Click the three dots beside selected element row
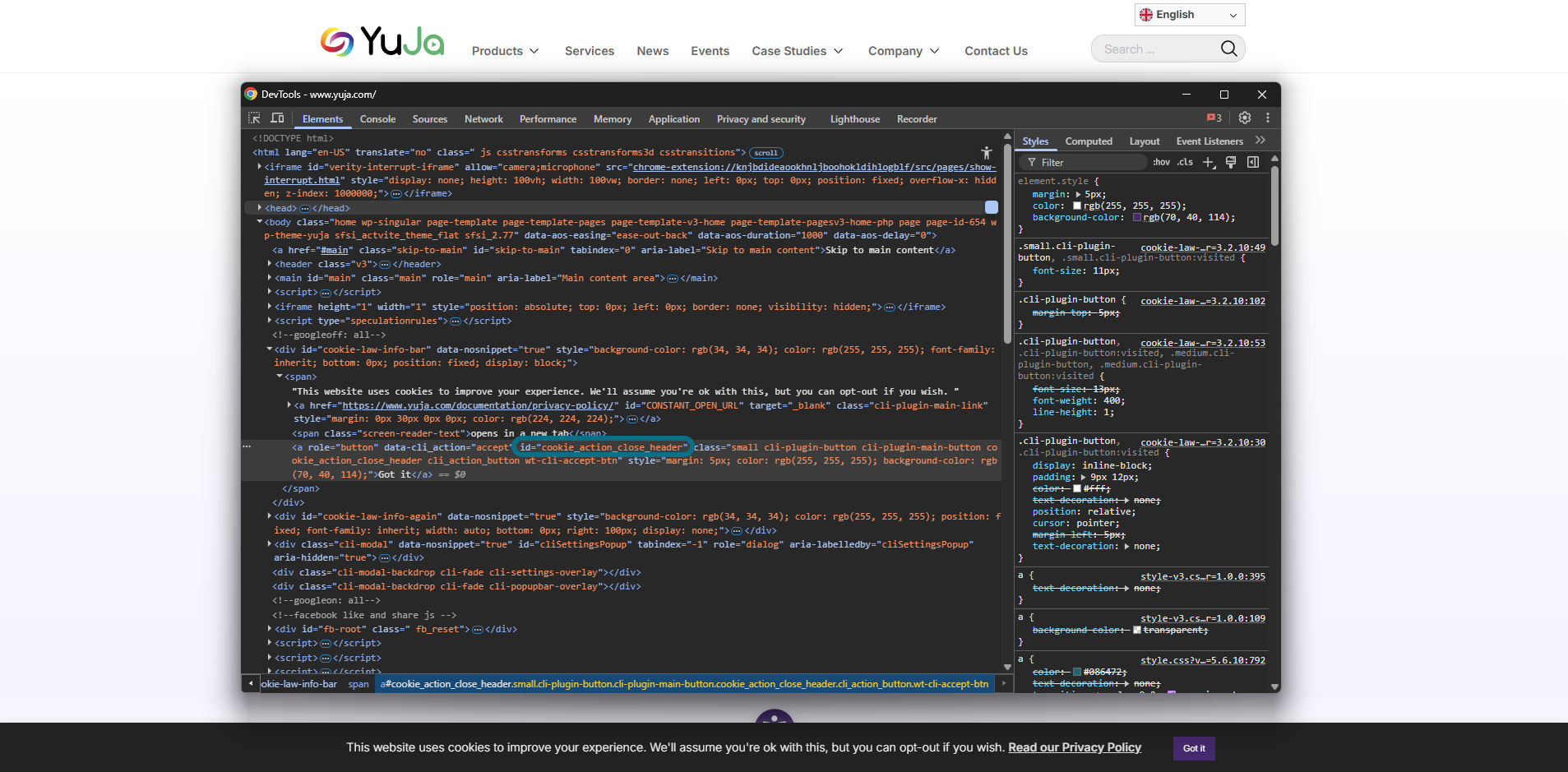1568x772 pixels. [x=247, y=446]
